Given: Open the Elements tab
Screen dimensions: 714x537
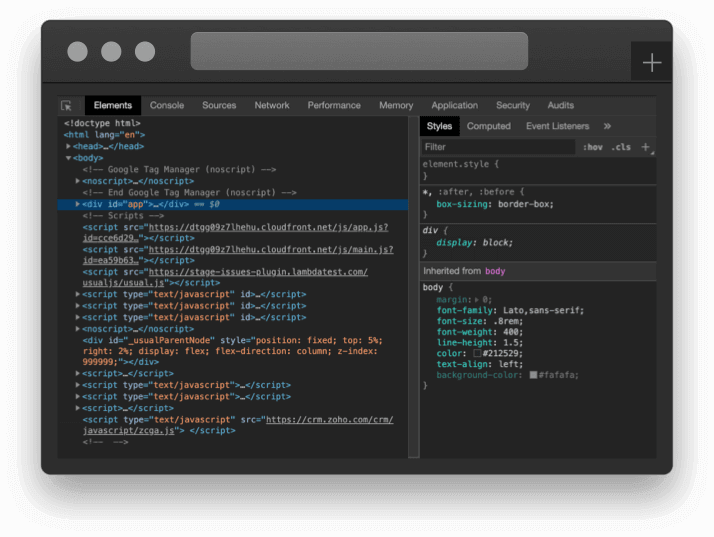Looking at the screenshot, I should point(112,105).
